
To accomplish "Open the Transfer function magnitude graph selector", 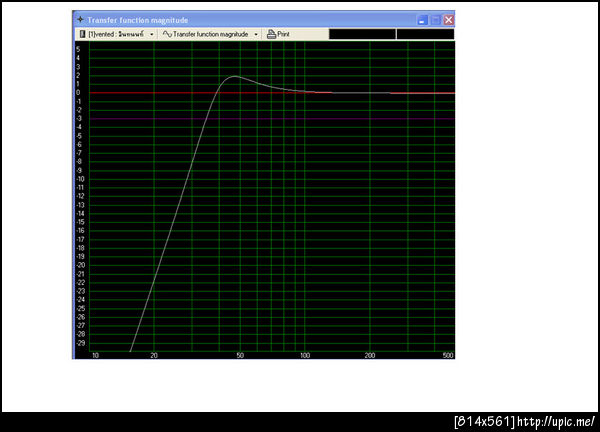I will 210,34.
